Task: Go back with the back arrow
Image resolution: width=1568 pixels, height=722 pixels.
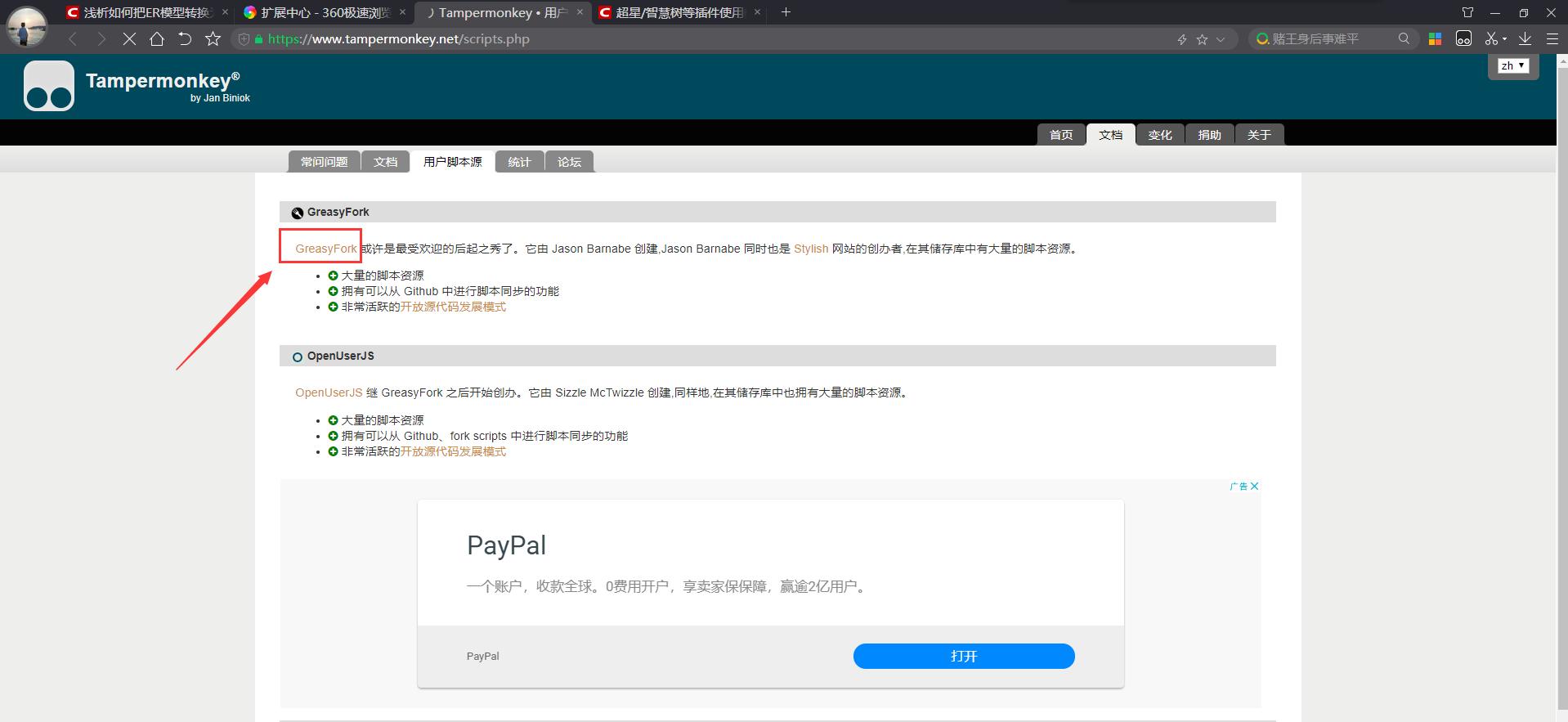Action: (x=73, y=39)
